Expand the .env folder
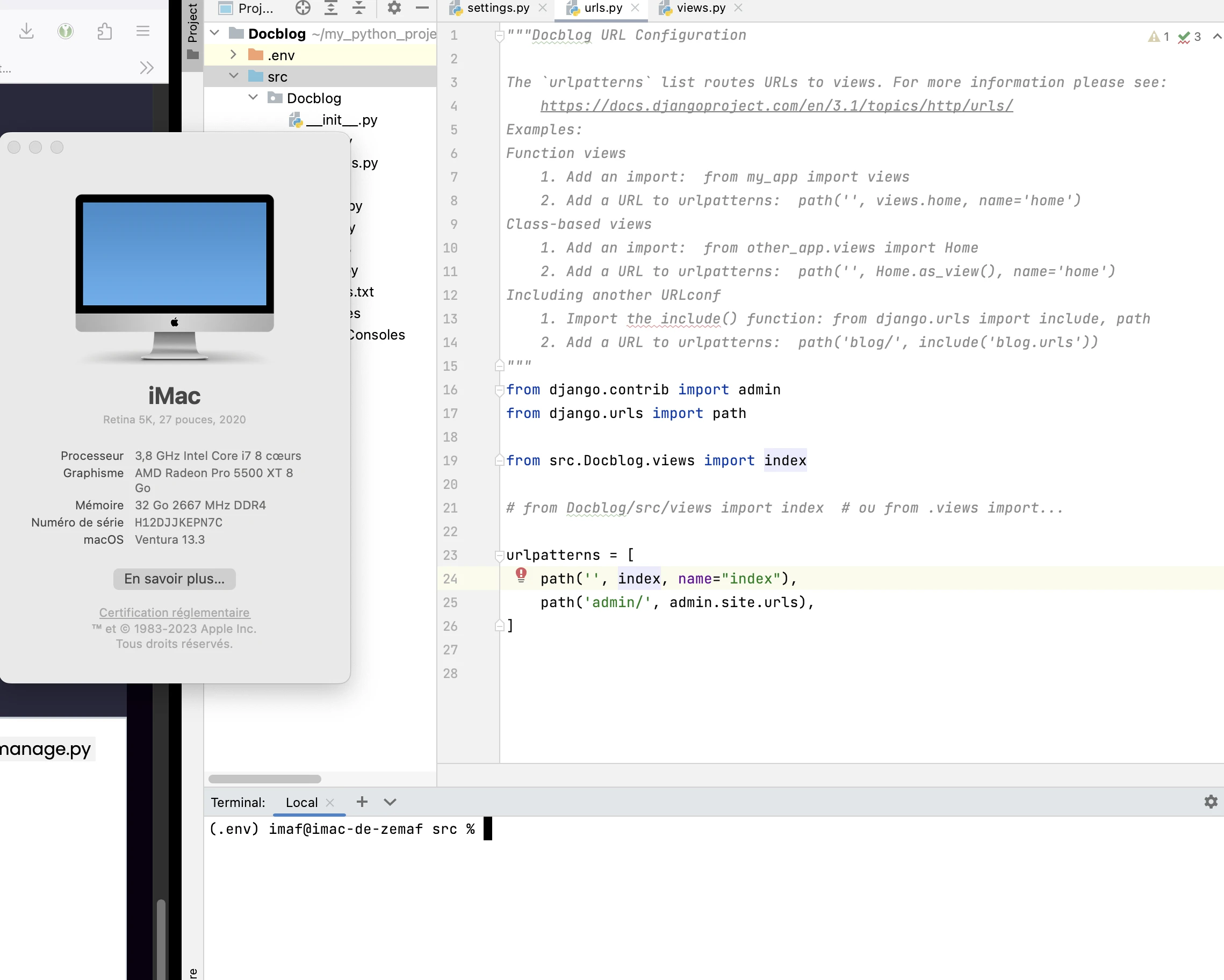Image resolution: width=1224 pixels, height=980 pixels. [233, 54]
